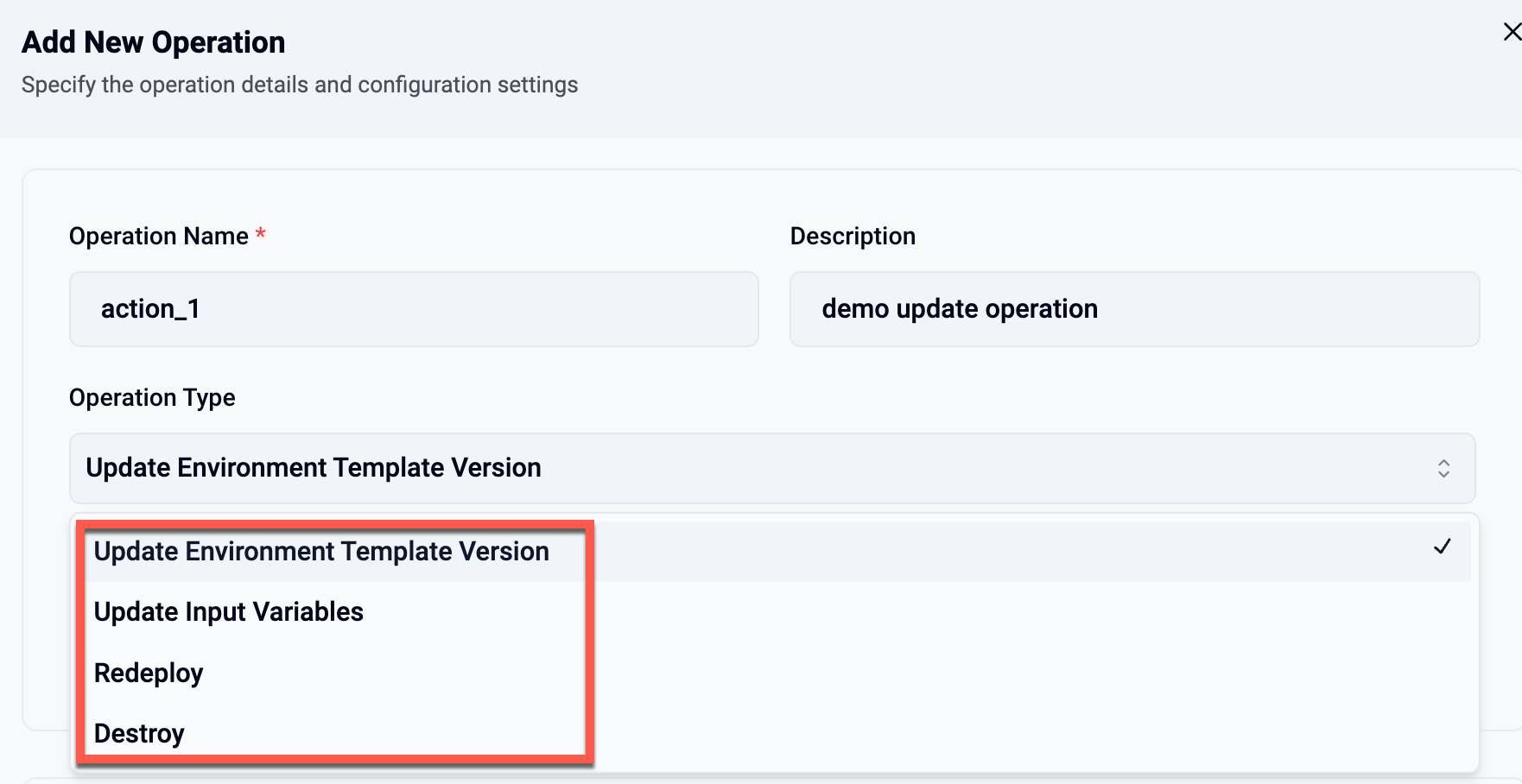Click empty space right of Redeploy option
Screen dimensions: 1522x784
pyautogui.click(x=950, y=673)
